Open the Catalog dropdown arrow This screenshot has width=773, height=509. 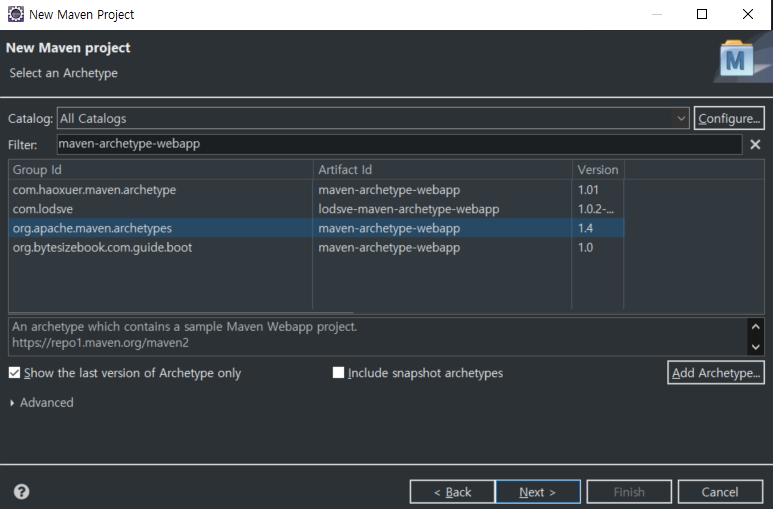(681, 118)
